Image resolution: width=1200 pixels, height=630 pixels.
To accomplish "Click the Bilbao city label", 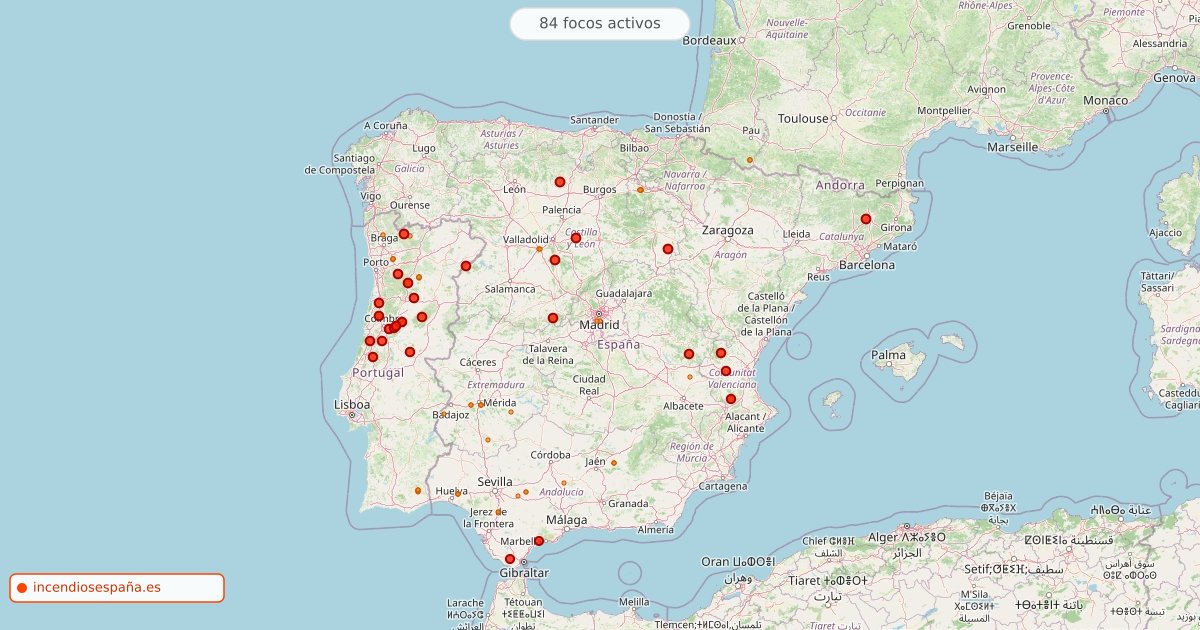I will [x=634, y=148].
